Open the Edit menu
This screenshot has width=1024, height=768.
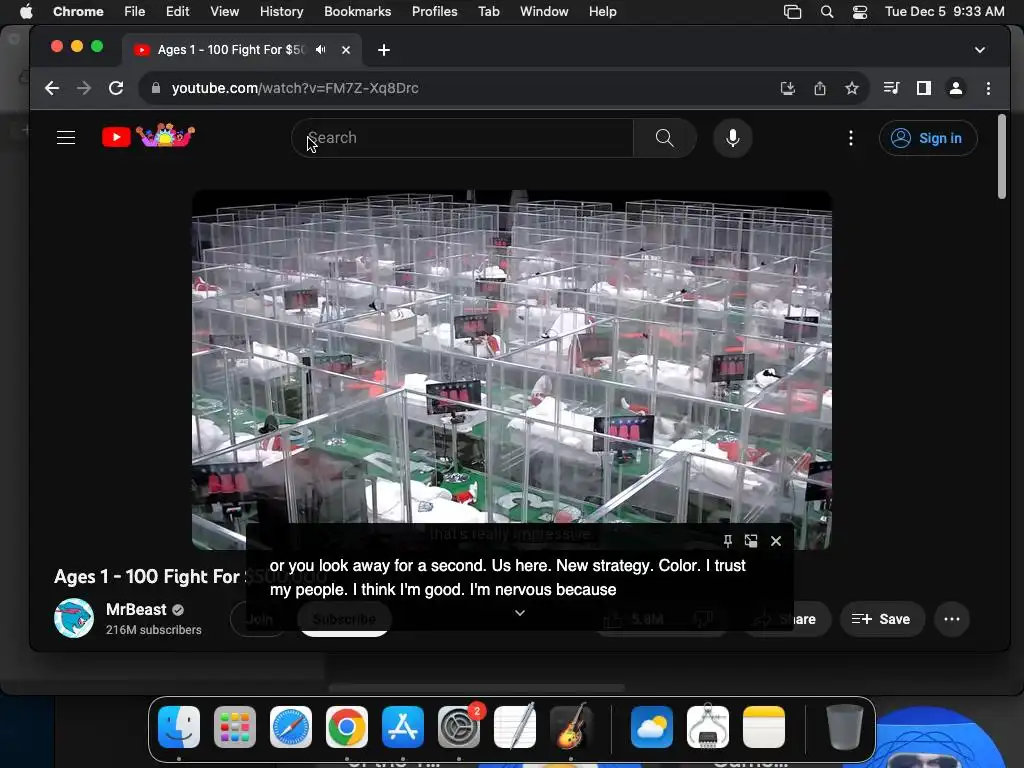178,11
